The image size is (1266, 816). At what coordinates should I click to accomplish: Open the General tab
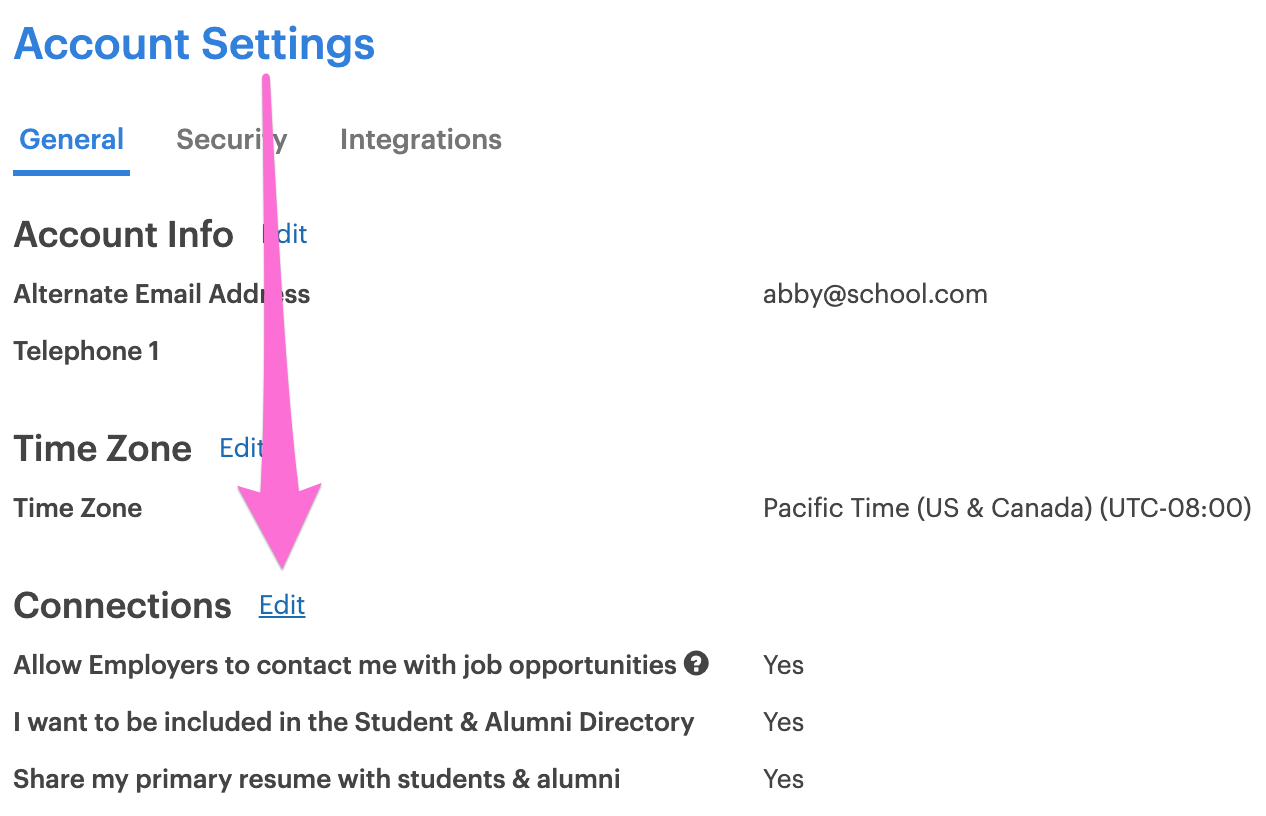coord(72,139)
